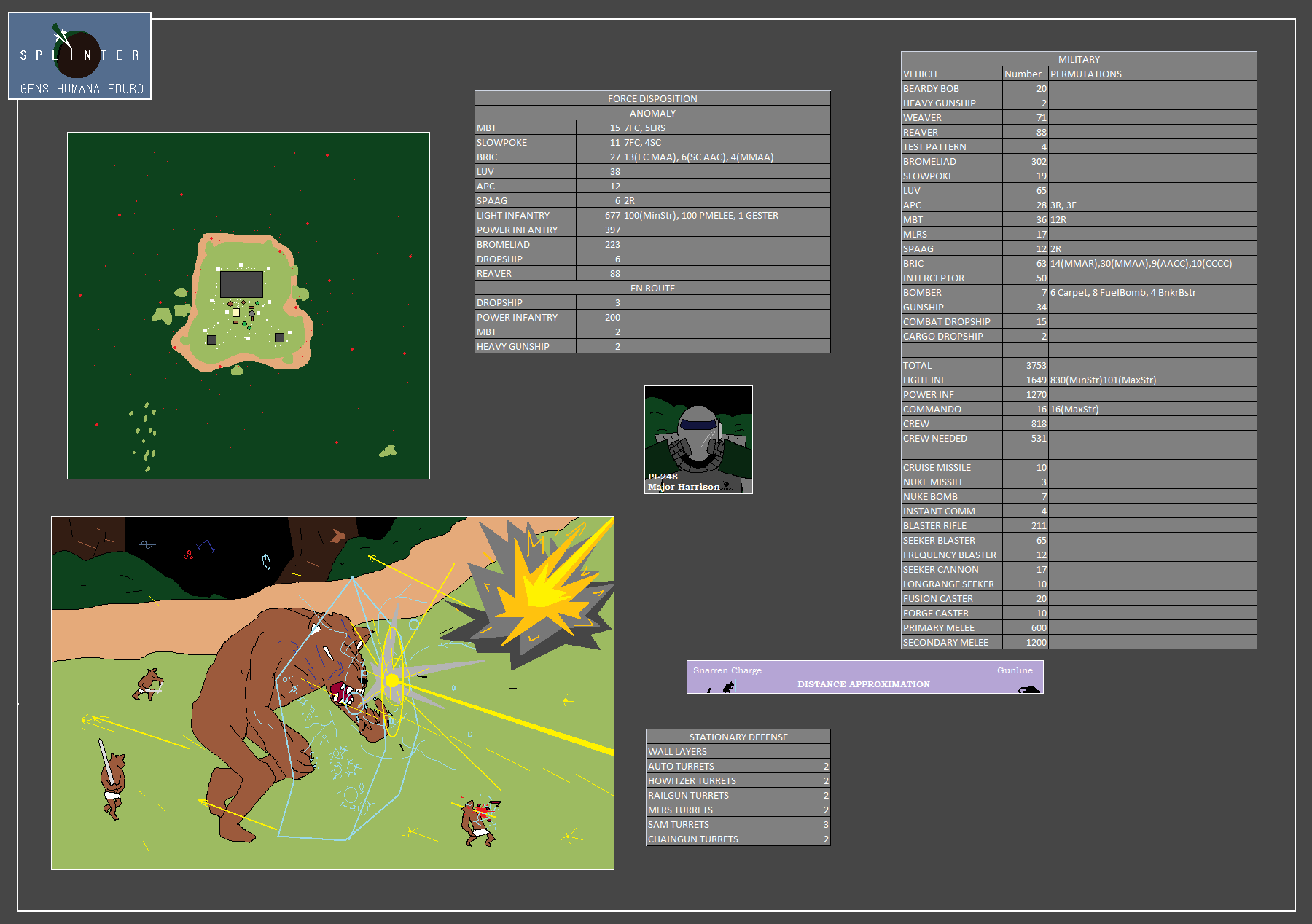
Task: Select the EN ROUTE section header
Action: pos(652,288)
